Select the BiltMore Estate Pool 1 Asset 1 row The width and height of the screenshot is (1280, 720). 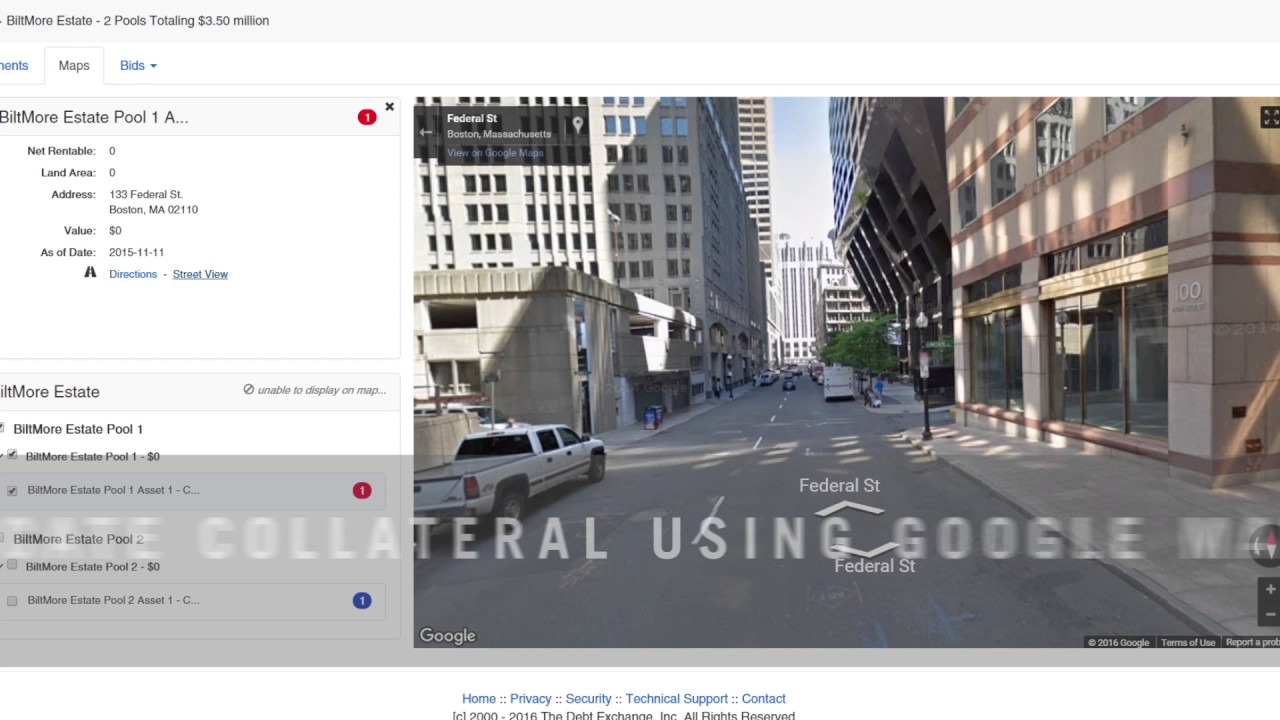pyautogui.click(x=192, y=490)
